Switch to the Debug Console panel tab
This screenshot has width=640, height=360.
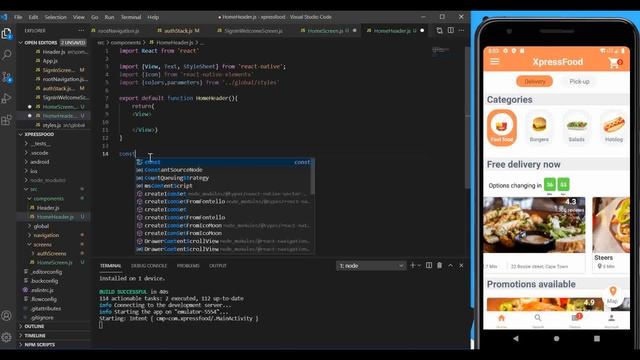tap(149, 266)
